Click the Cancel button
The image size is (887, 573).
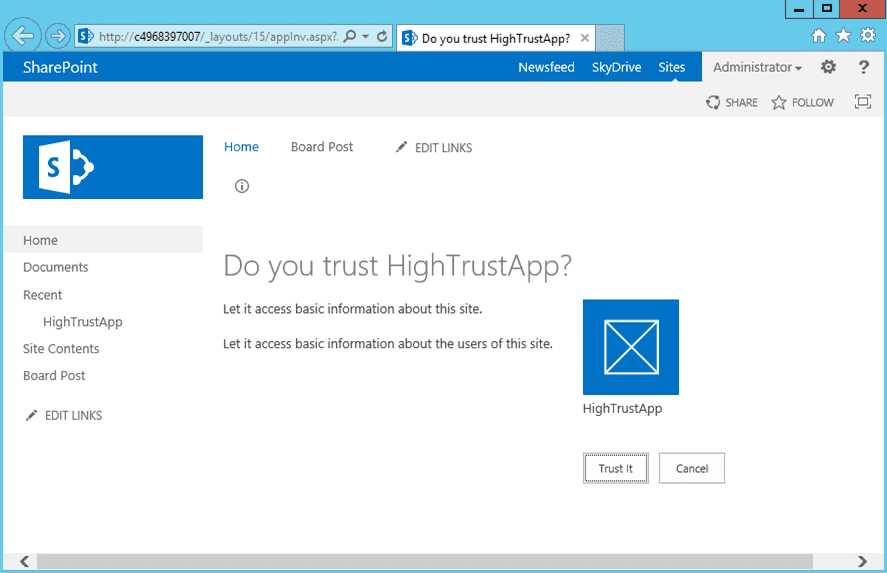click(692, 468)
